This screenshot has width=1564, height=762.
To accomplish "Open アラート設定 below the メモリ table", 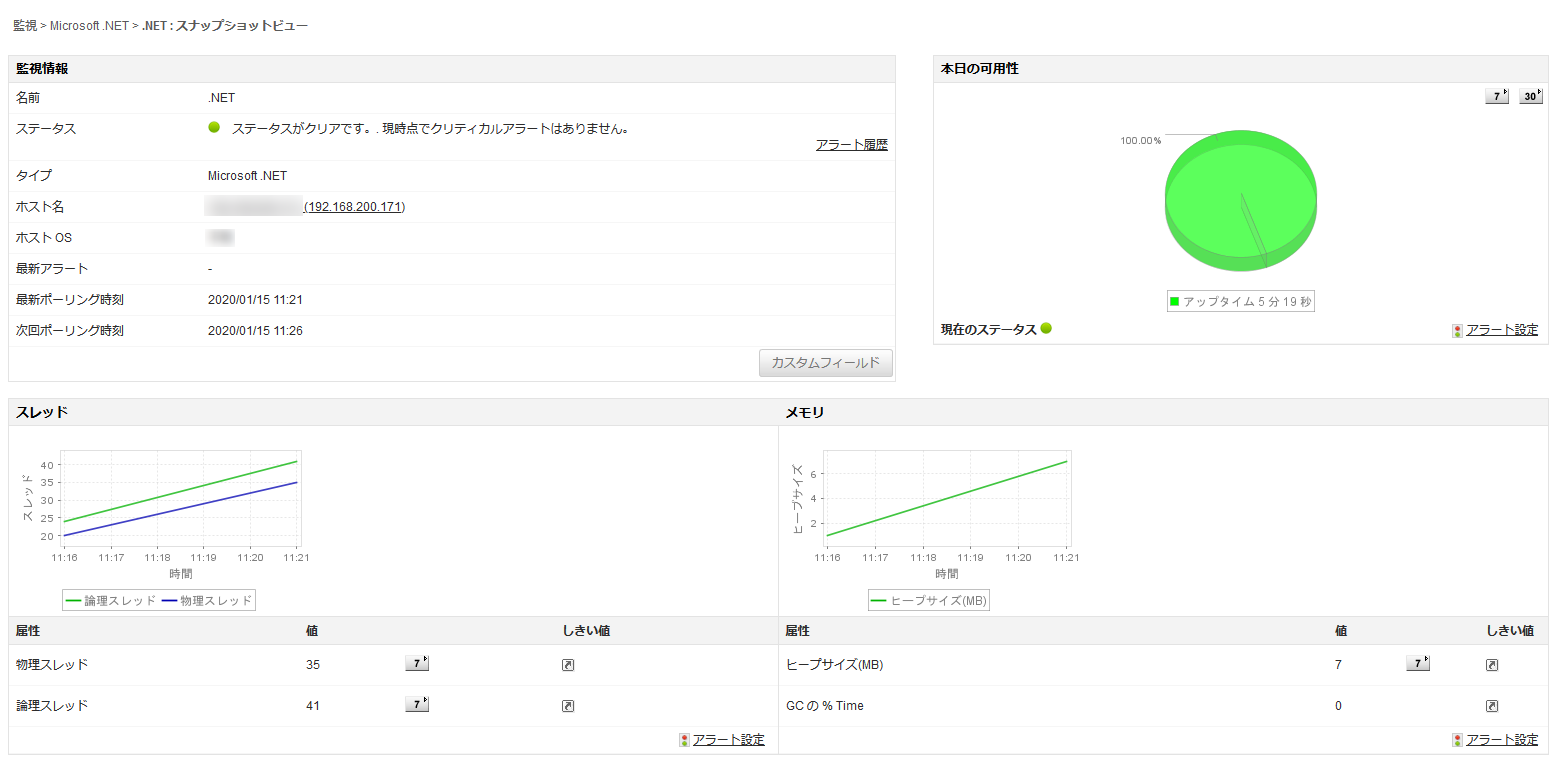I will pos(1501,740).
